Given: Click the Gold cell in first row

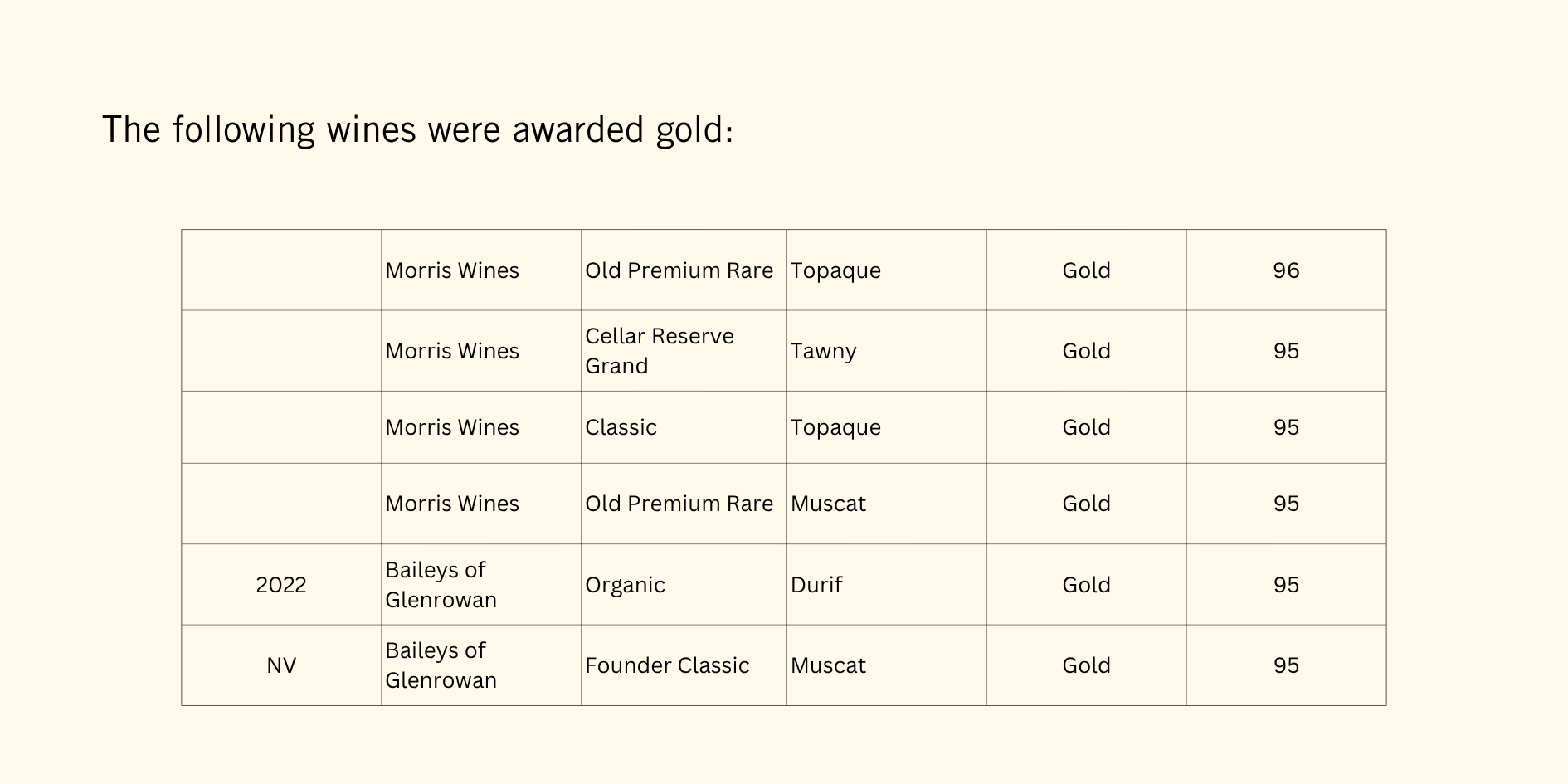Looking at the screenshot, I should [1086, 270].
